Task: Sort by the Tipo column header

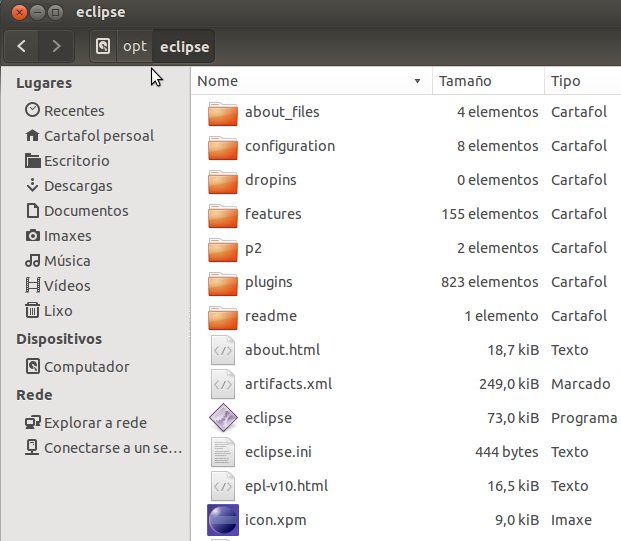Action: pos(583,81)
